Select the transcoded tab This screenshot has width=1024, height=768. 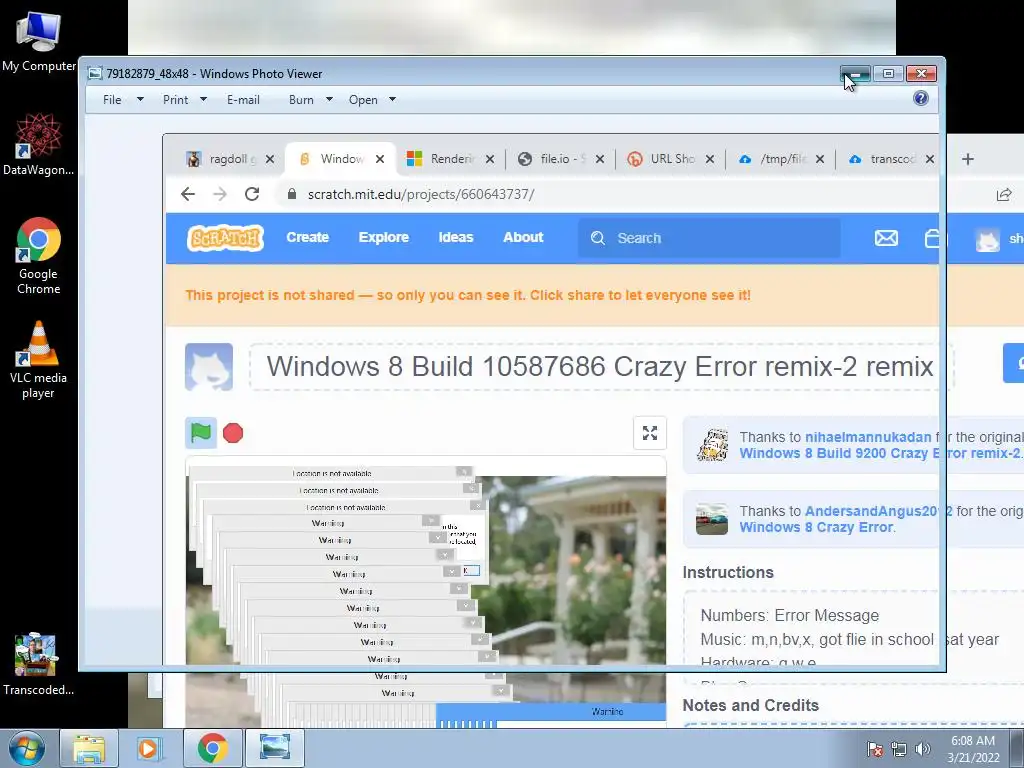point(882,159)
